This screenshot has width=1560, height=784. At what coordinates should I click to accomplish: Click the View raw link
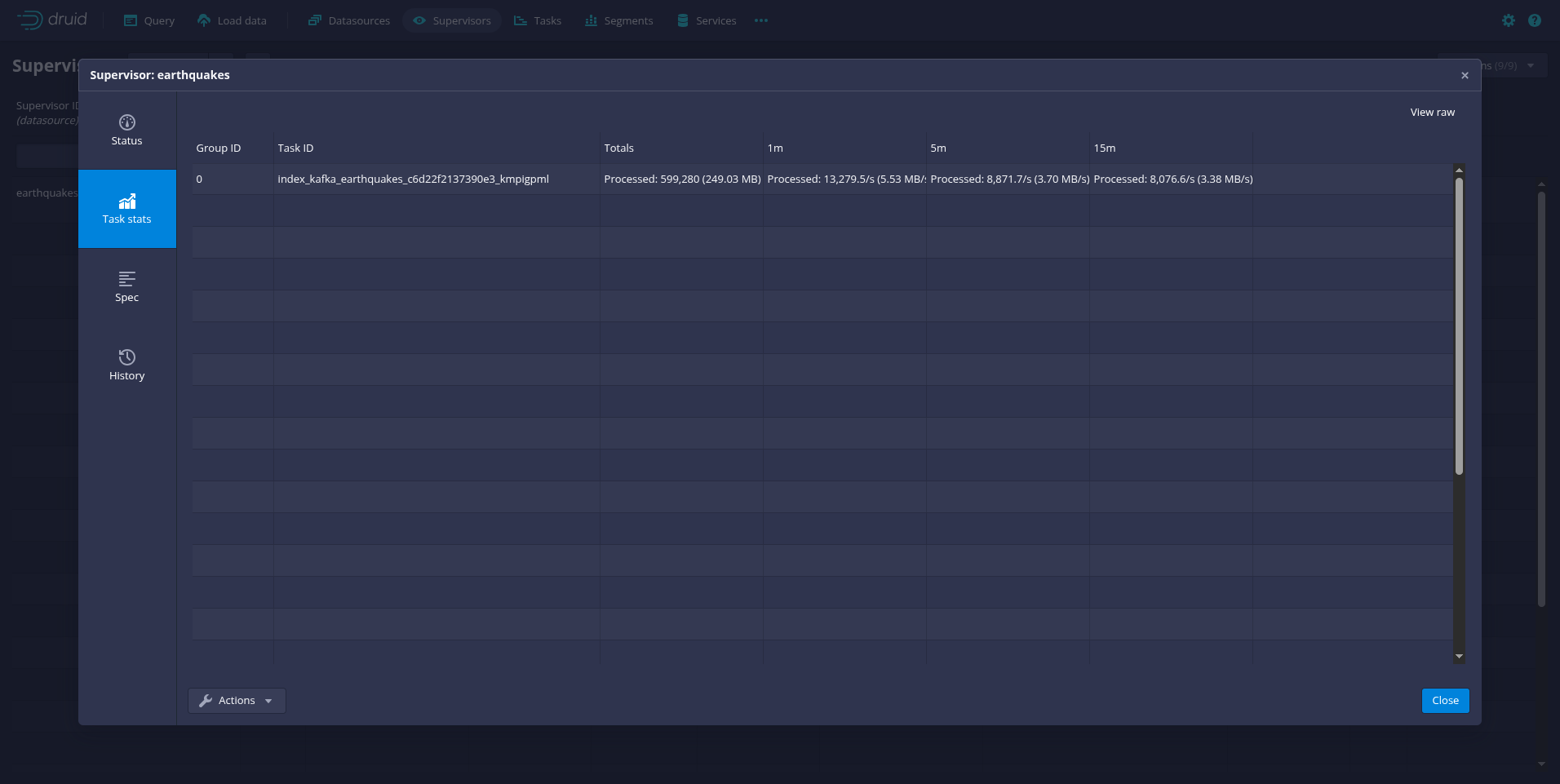[x=1432, y=113]
